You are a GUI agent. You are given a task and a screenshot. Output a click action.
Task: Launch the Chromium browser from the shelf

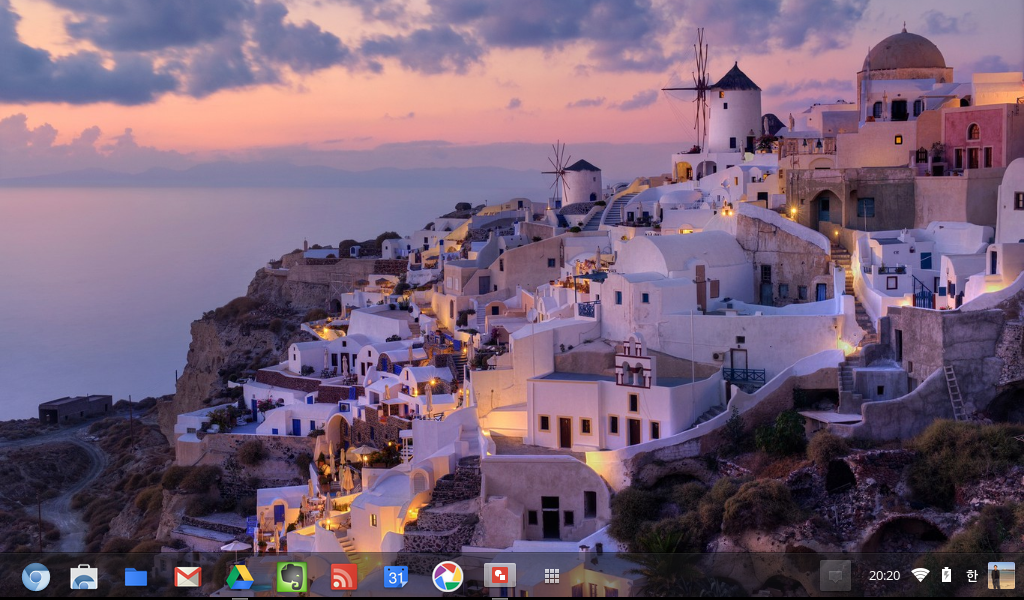click(x=36, y=577)
